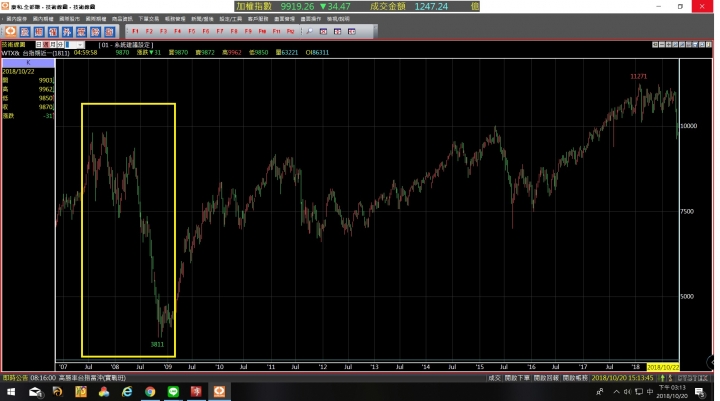Viewport: 720px width, 401px height.
Task: Open the 設定/工具 menu
Action: pyautogui.click(x=231, y=19)
